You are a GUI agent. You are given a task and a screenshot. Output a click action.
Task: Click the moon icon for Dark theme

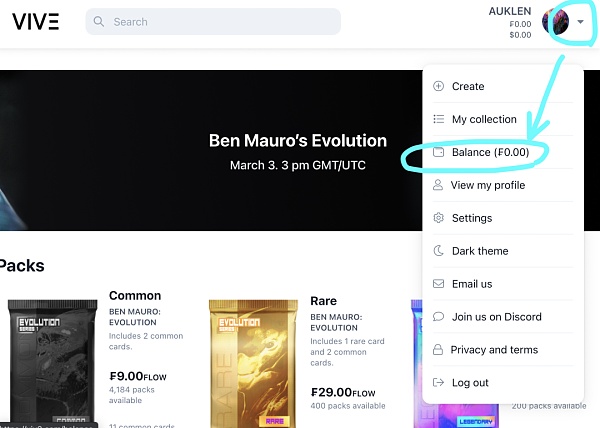point(438,251)
